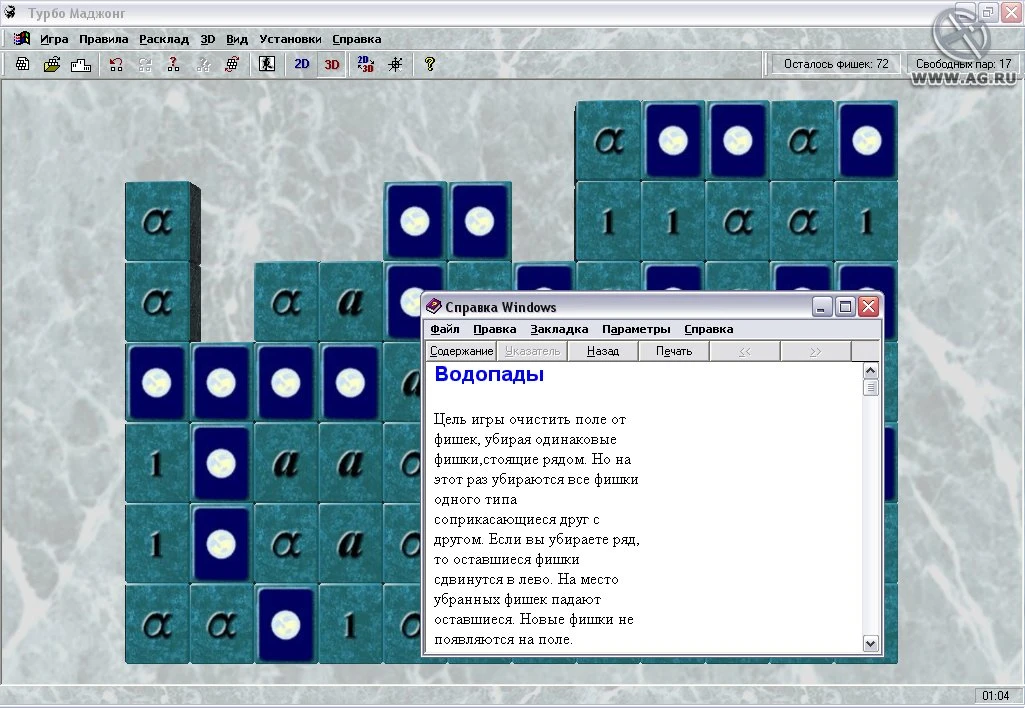Viewport: 1025px width, 708px height.
Task: Shuffle tiles with red arrows icon
Action: (x=231, y=64)
